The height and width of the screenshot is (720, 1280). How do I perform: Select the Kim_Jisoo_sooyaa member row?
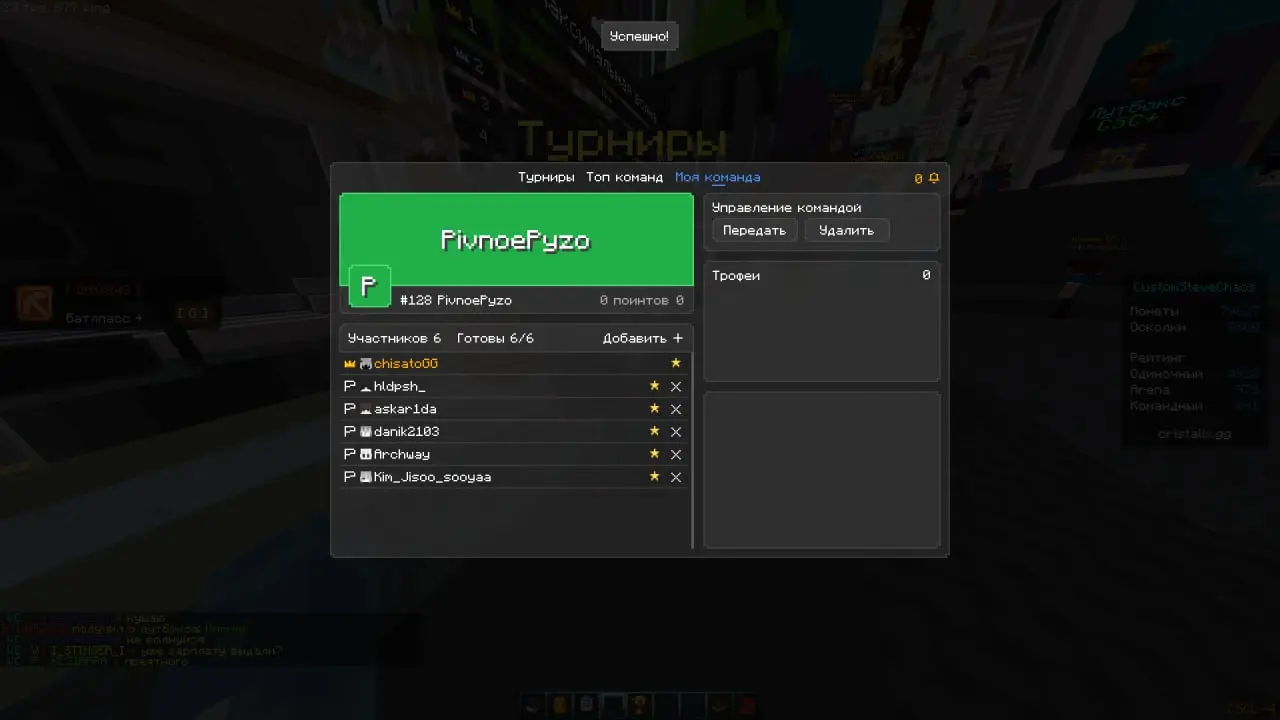515,477
